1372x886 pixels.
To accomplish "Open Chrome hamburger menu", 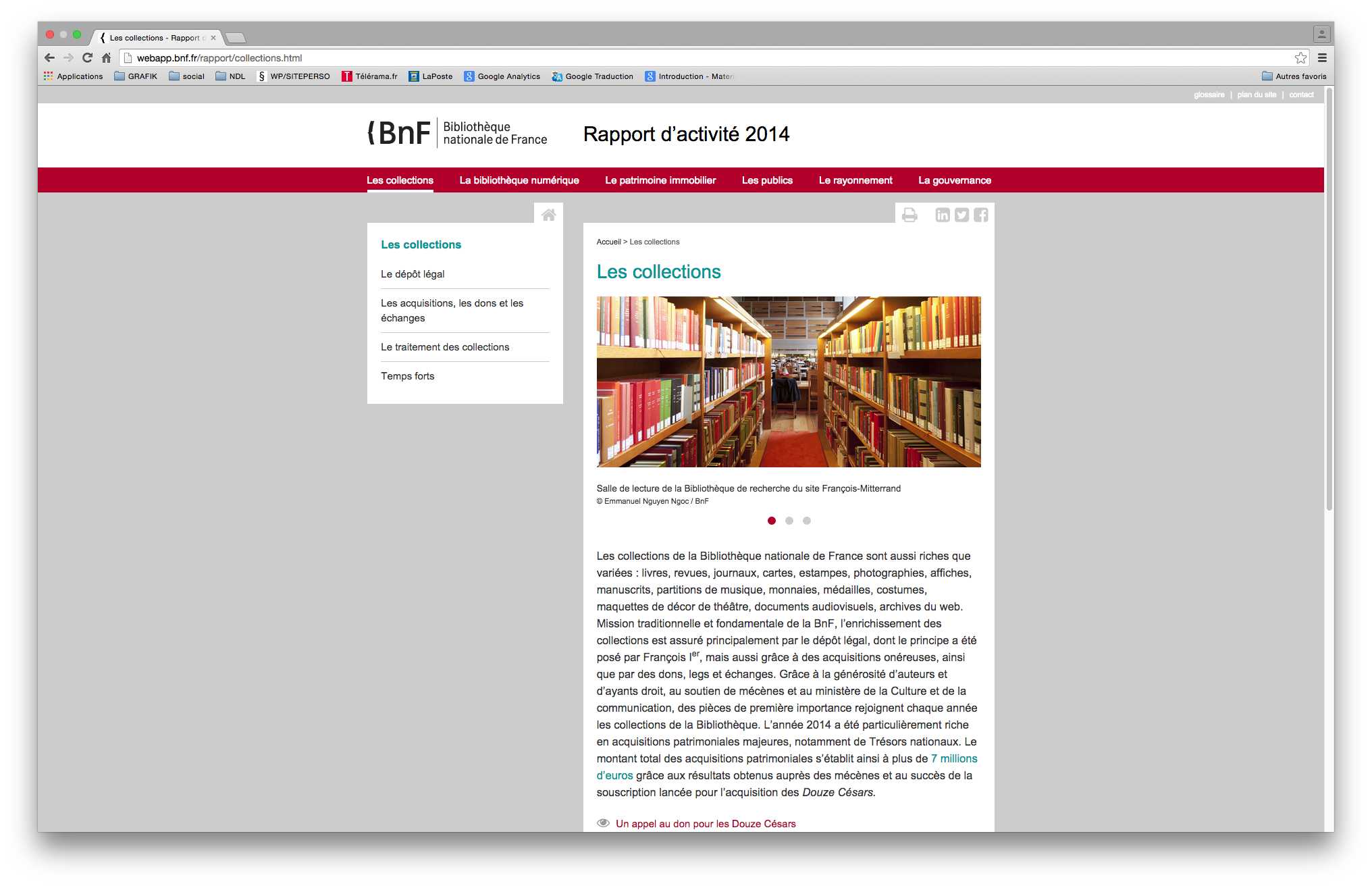I will click(1322, 58).
